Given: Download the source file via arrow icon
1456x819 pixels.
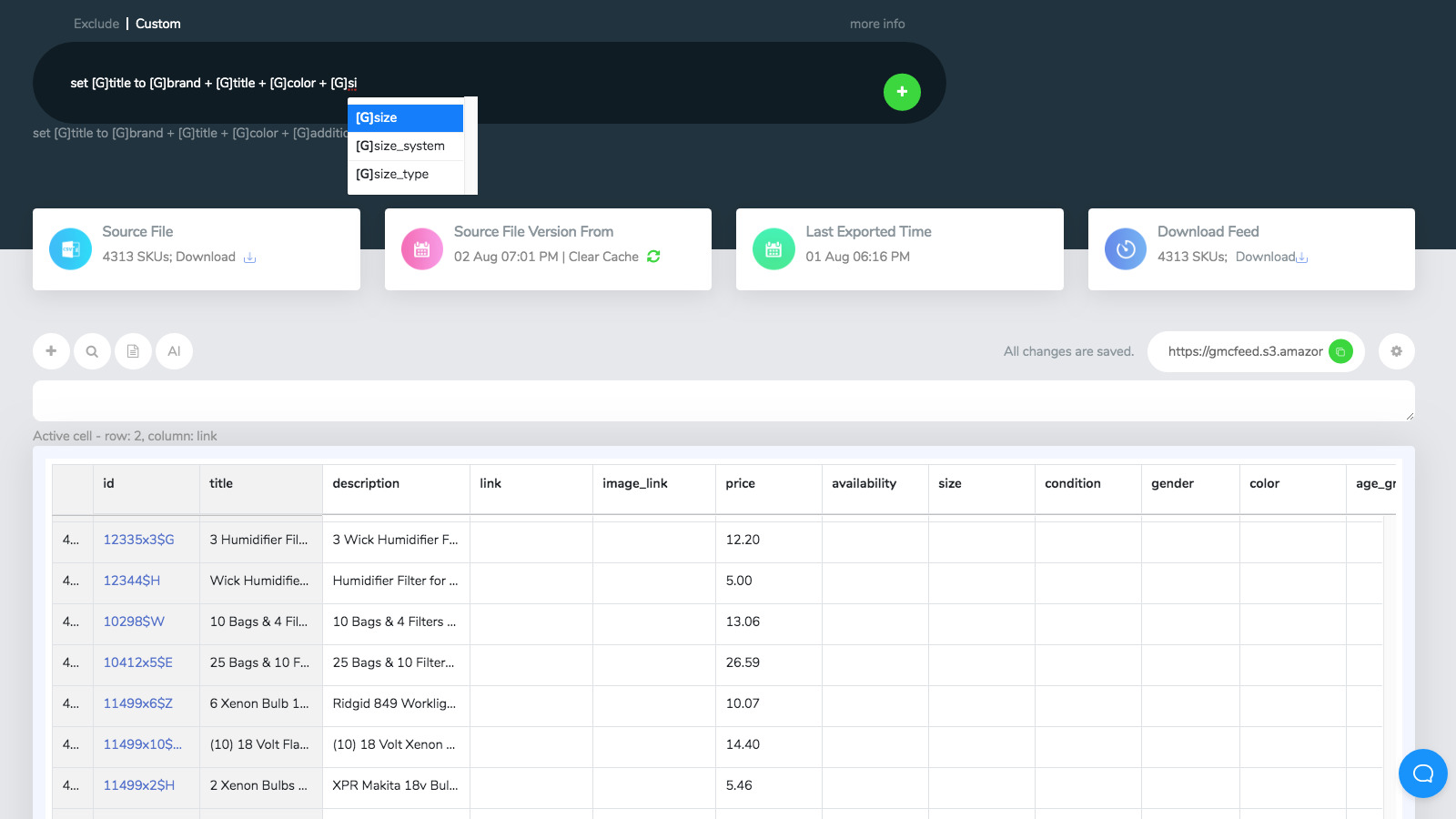Looking at the screenshot, I should click(x=249, y=258).
